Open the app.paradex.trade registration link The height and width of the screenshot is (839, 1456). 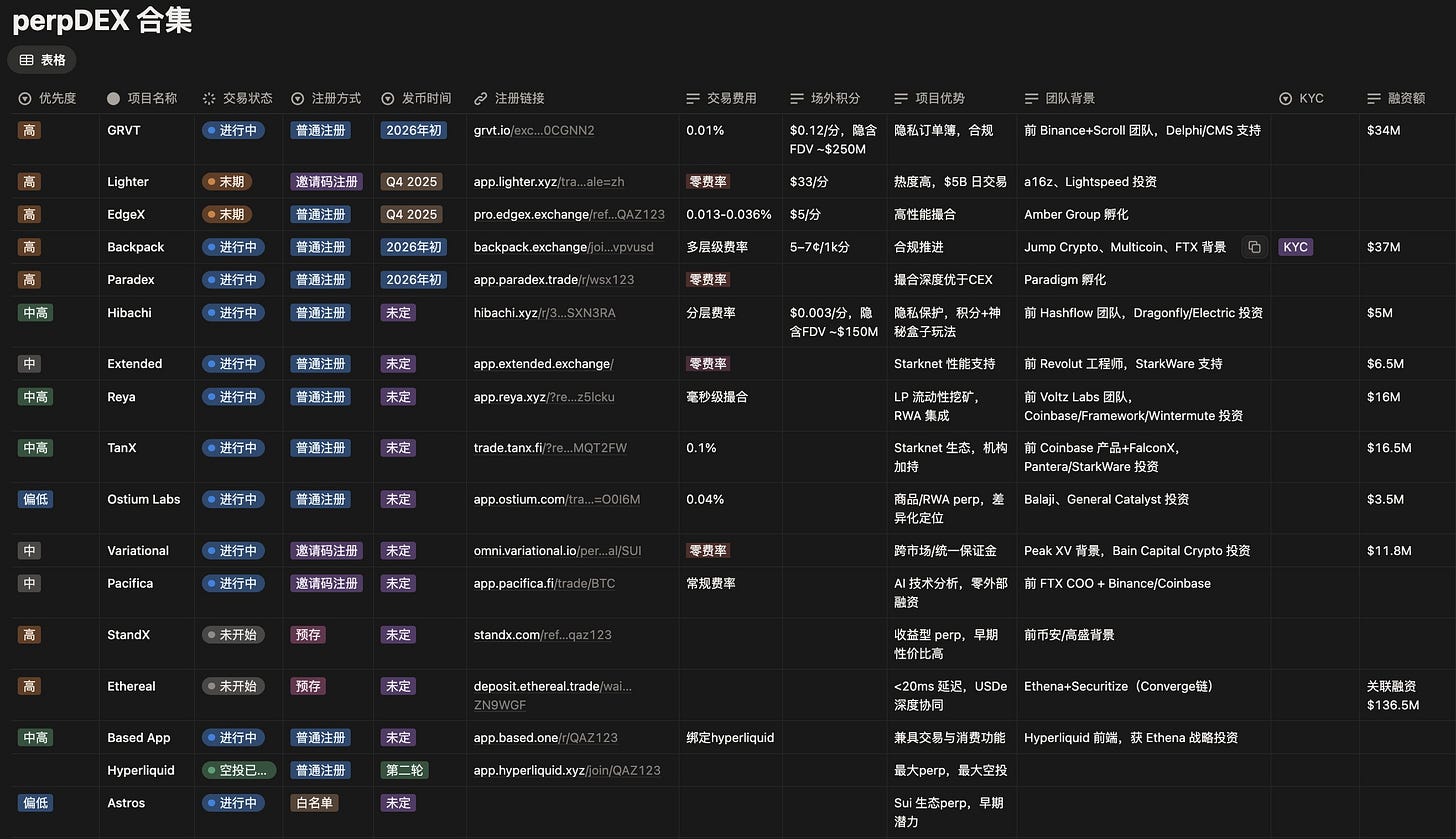click(x=554, y=280)
